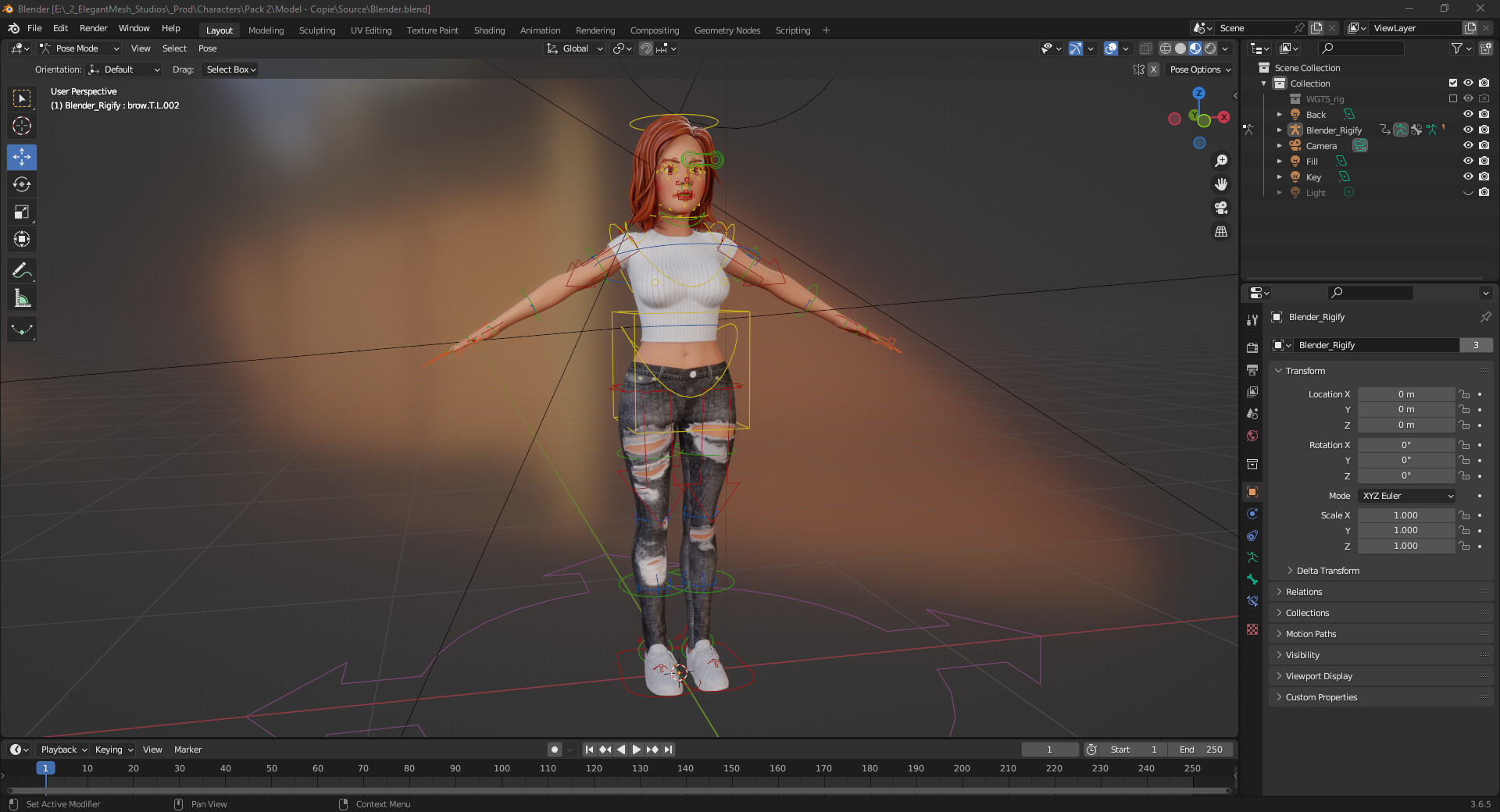Open the Global transform orientation dropdown
The height and width of the screenshot is (812, 1500).
(x=574, y=48)
